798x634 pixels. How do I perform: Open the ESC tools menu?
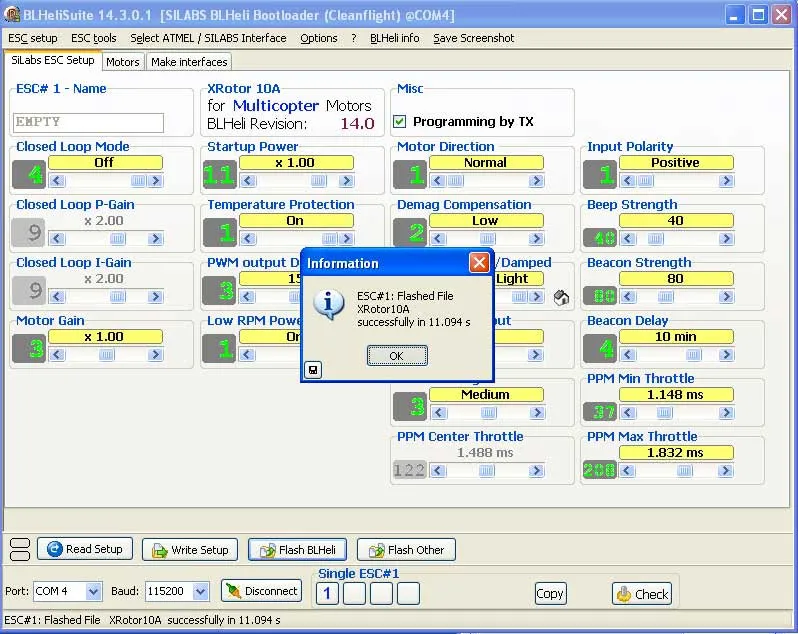click(x=93, y=38)
